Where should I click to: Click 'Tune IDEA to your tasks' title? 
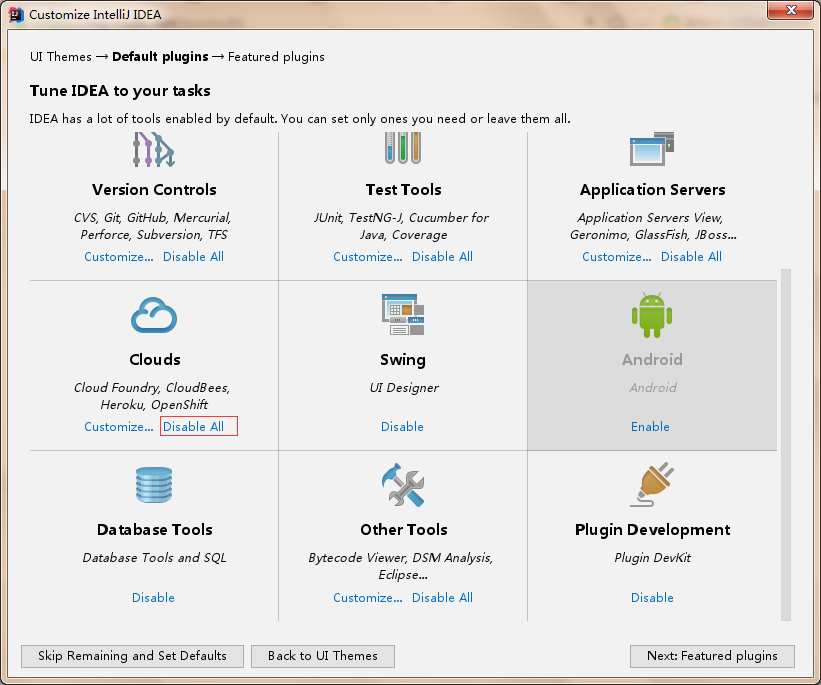click(x=120, y=91)
